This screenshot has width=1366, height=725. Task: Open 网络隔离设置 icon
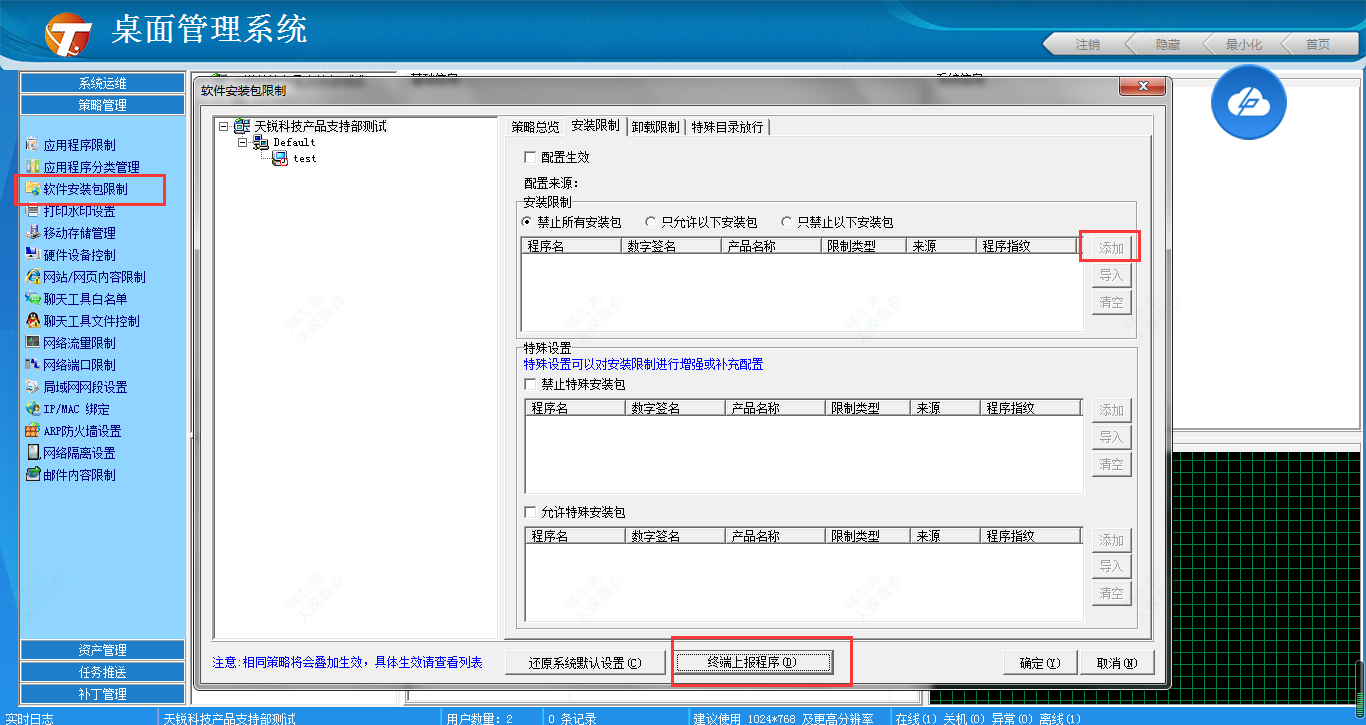(33, 453)
